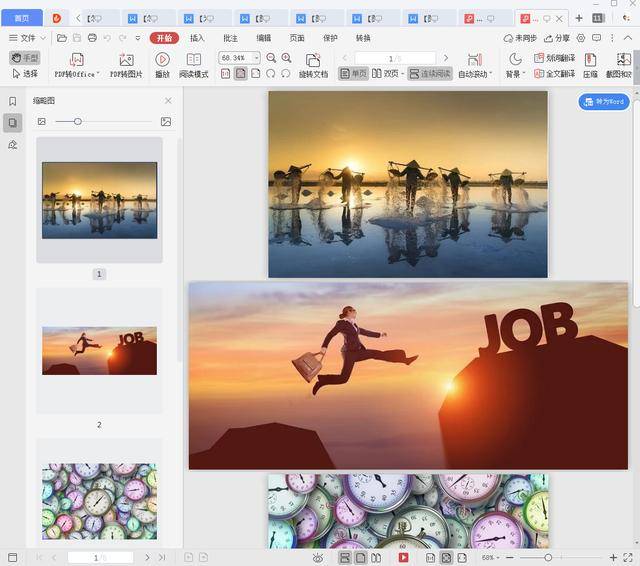This screenshot has height=566, width=640.
Task: Switch to the 开始 ribbon tab
Action: pyautogui.click(x=164, y=38)
